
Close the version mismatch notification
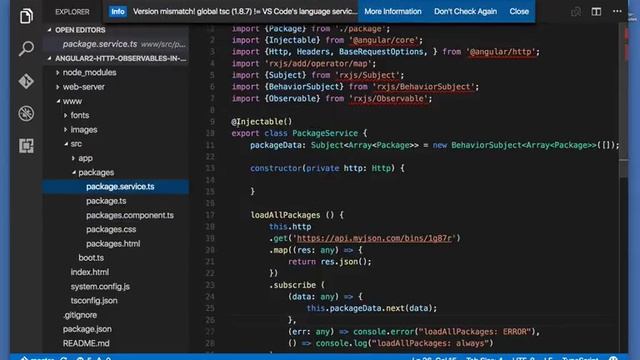[519, 11]
